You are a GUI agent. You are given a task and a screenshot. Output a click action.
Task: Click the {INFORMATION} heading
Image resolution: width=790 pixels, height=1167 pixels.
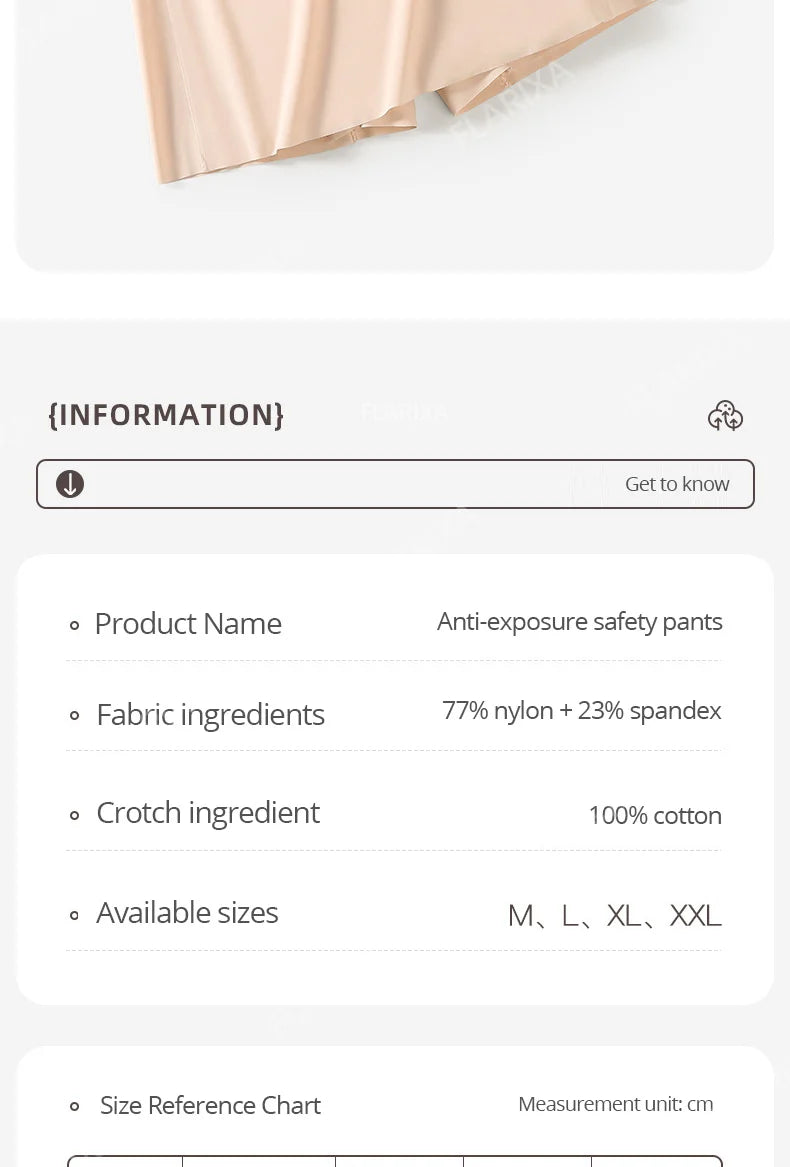click(166, 415)
